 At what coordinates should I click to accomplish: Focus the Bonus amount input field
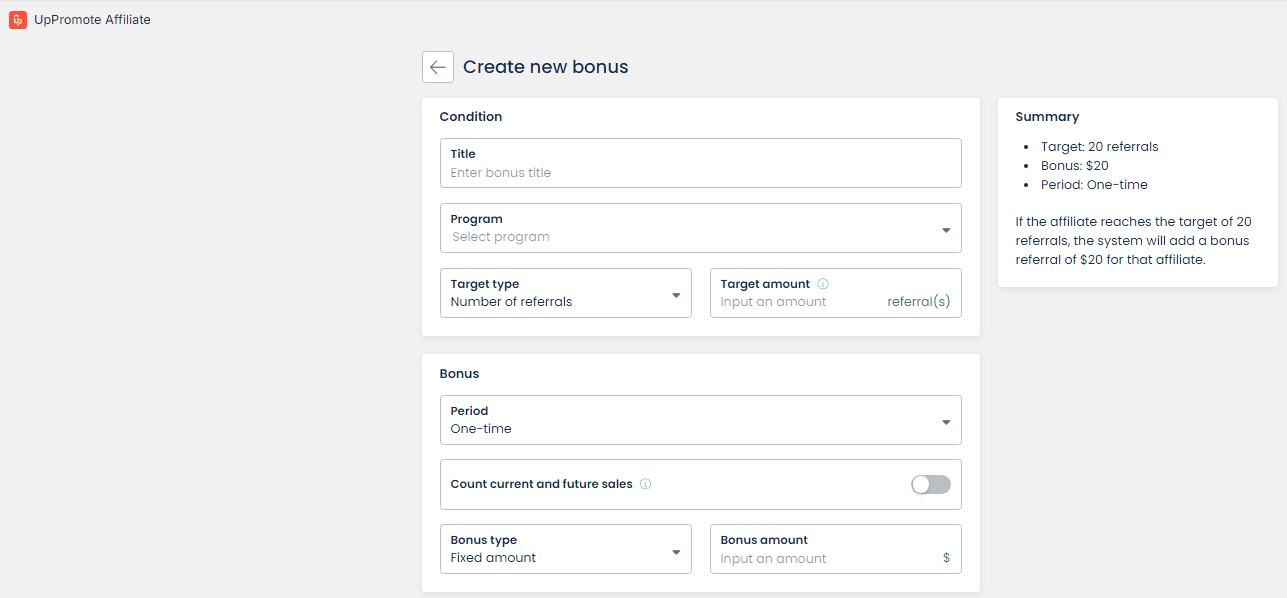(x=820, y=558)
